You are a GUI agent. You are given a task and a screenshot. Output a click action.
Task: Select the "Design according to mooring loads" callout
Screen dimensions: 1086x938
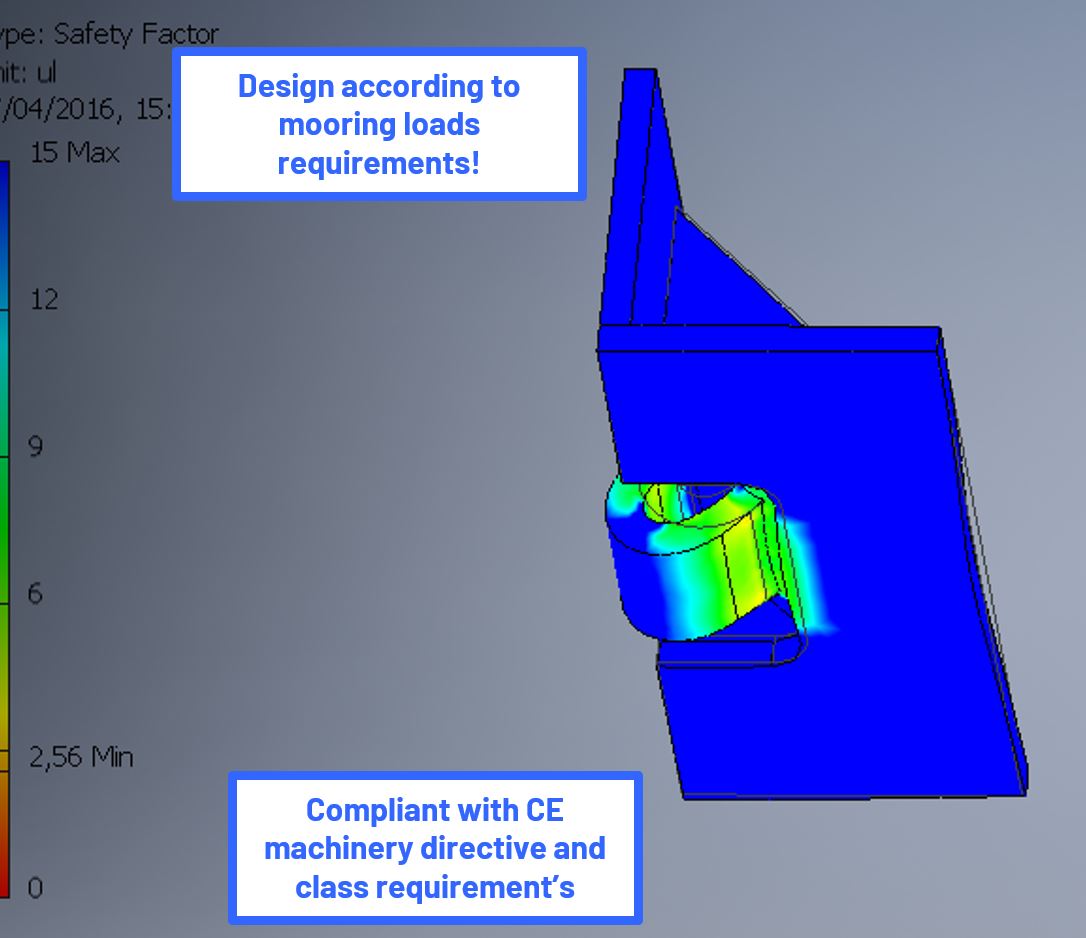[379, 125]
